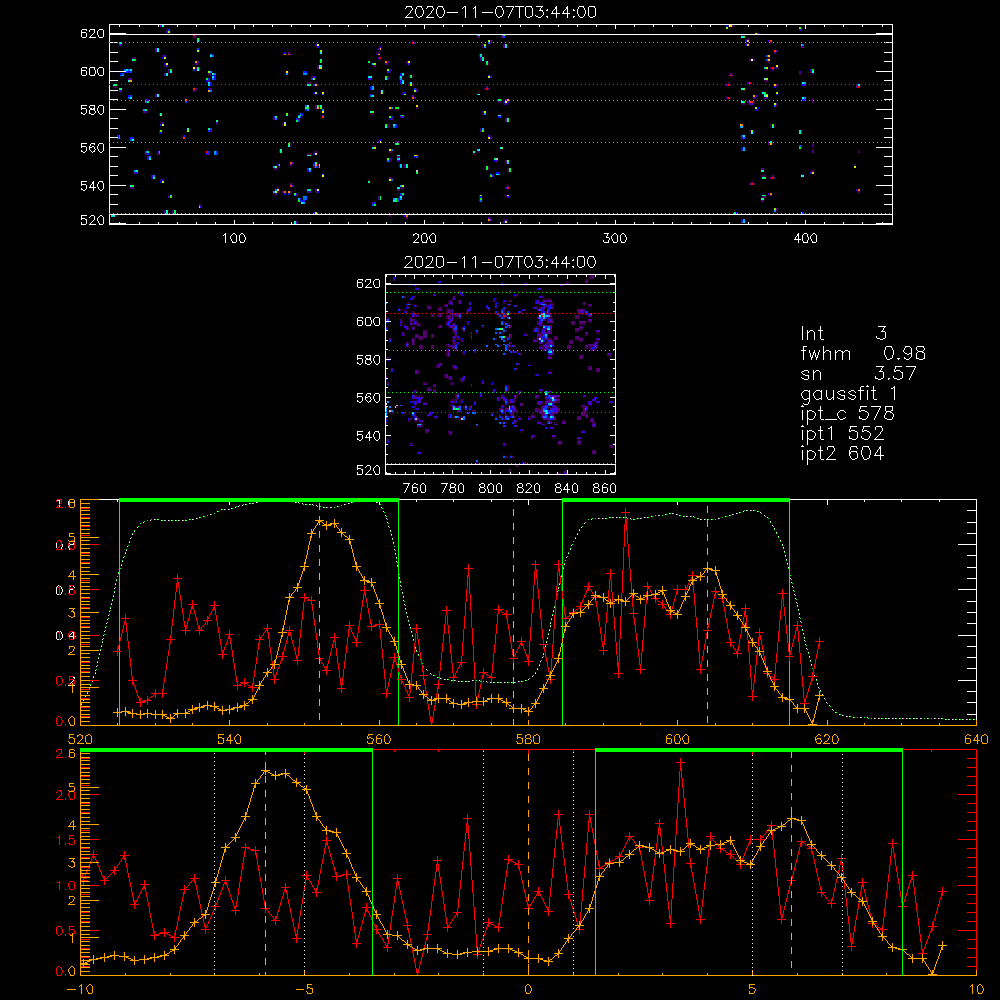
Task: Click the orange dashed marker at 552 in profile plot
Action: (320, 612)
